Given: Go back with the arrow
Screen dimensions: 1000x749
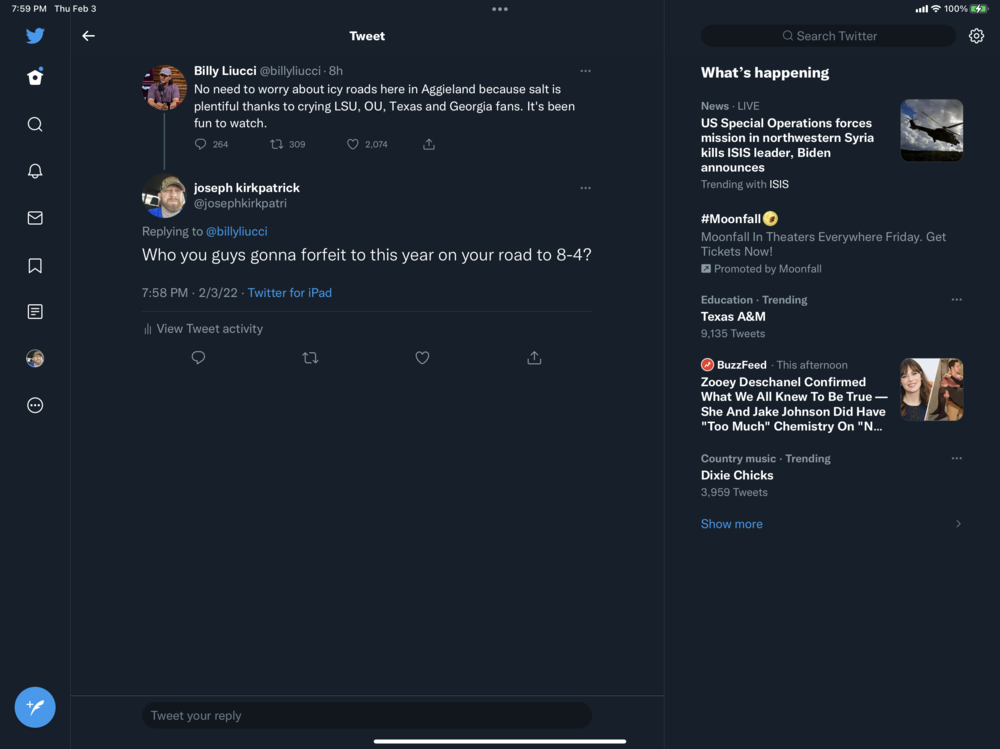Looking at the screenshot, I should (88, 36).
